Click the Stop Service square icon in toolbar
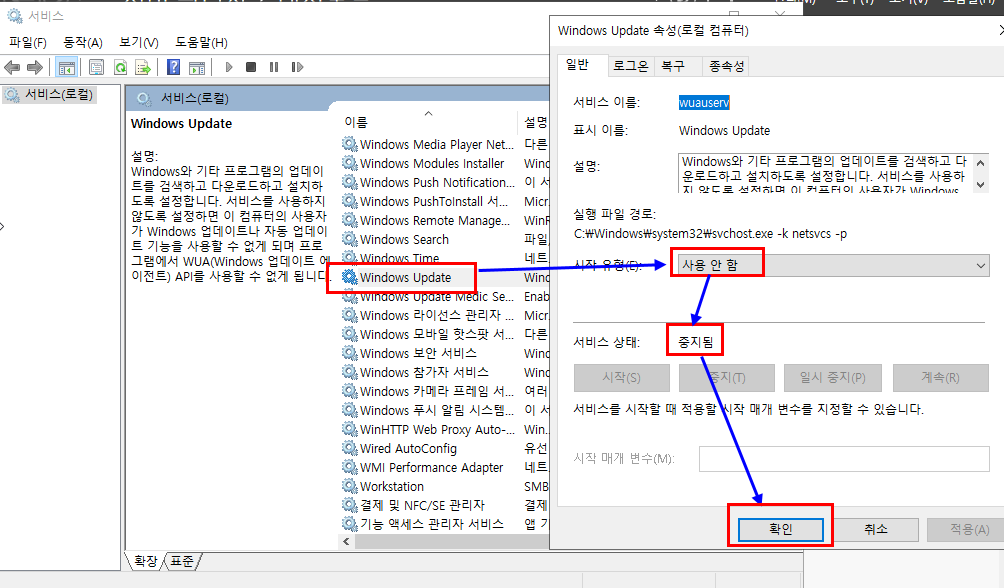 coord(251,67)
